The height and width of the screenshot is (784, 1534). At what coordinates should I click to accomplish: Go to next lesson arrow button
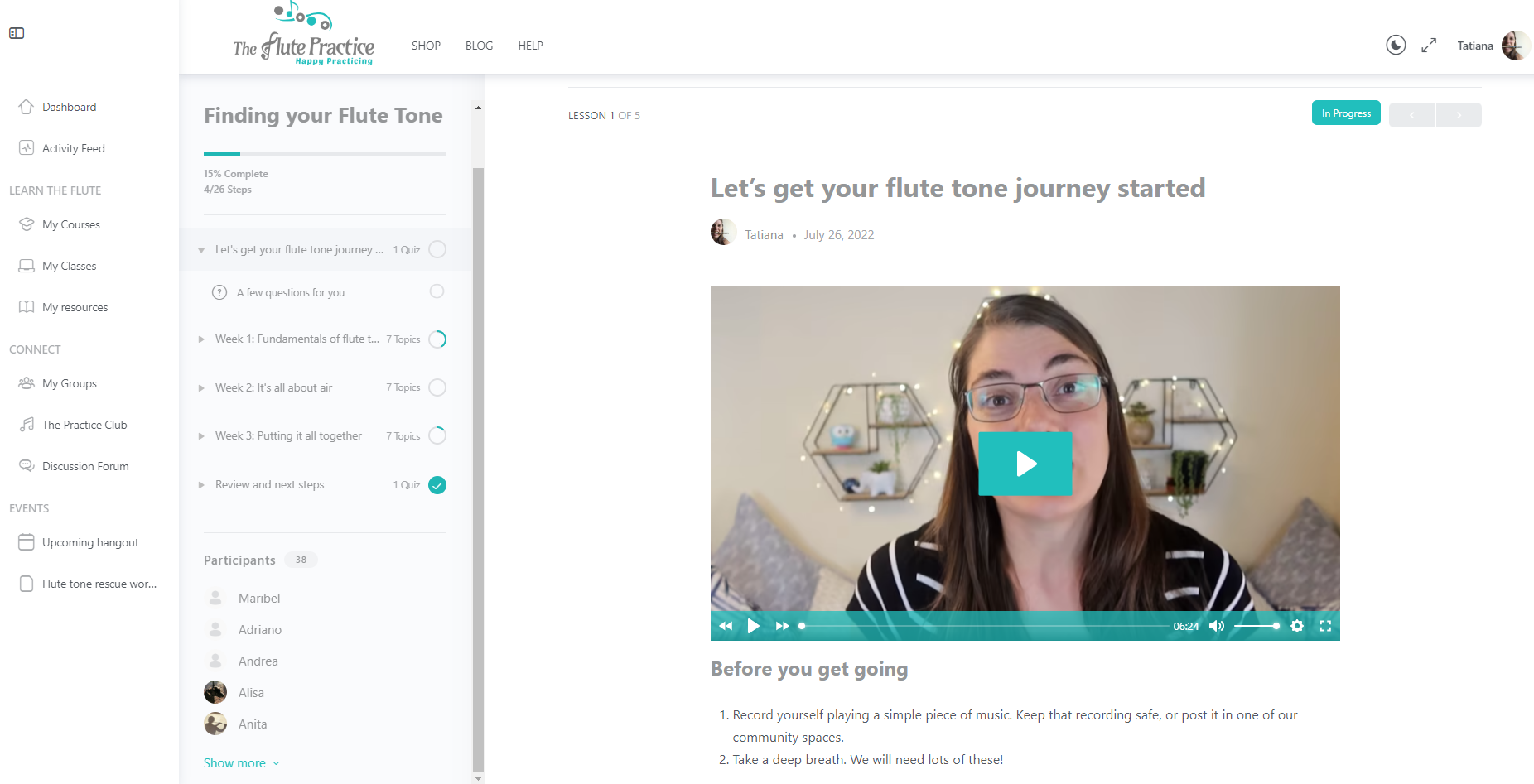pyautogui.click(x=1459, y=115)
